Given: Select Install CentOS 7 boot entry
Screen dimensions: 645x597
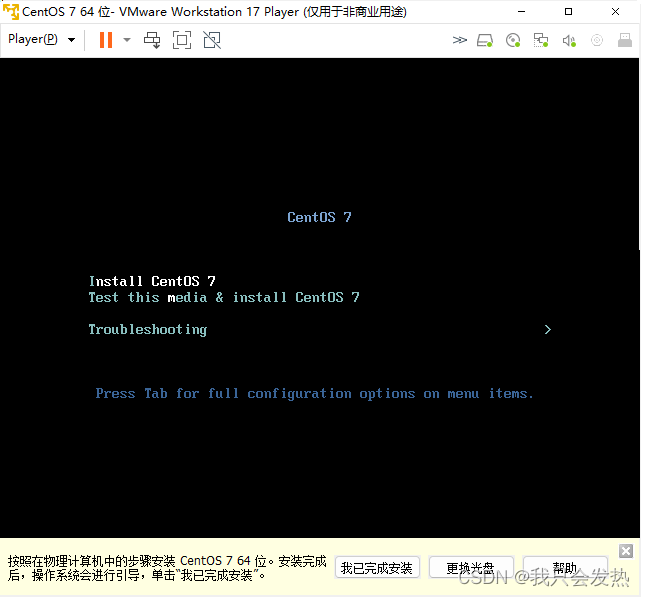Looking at the screenshot, I should (x=152, y=281).
